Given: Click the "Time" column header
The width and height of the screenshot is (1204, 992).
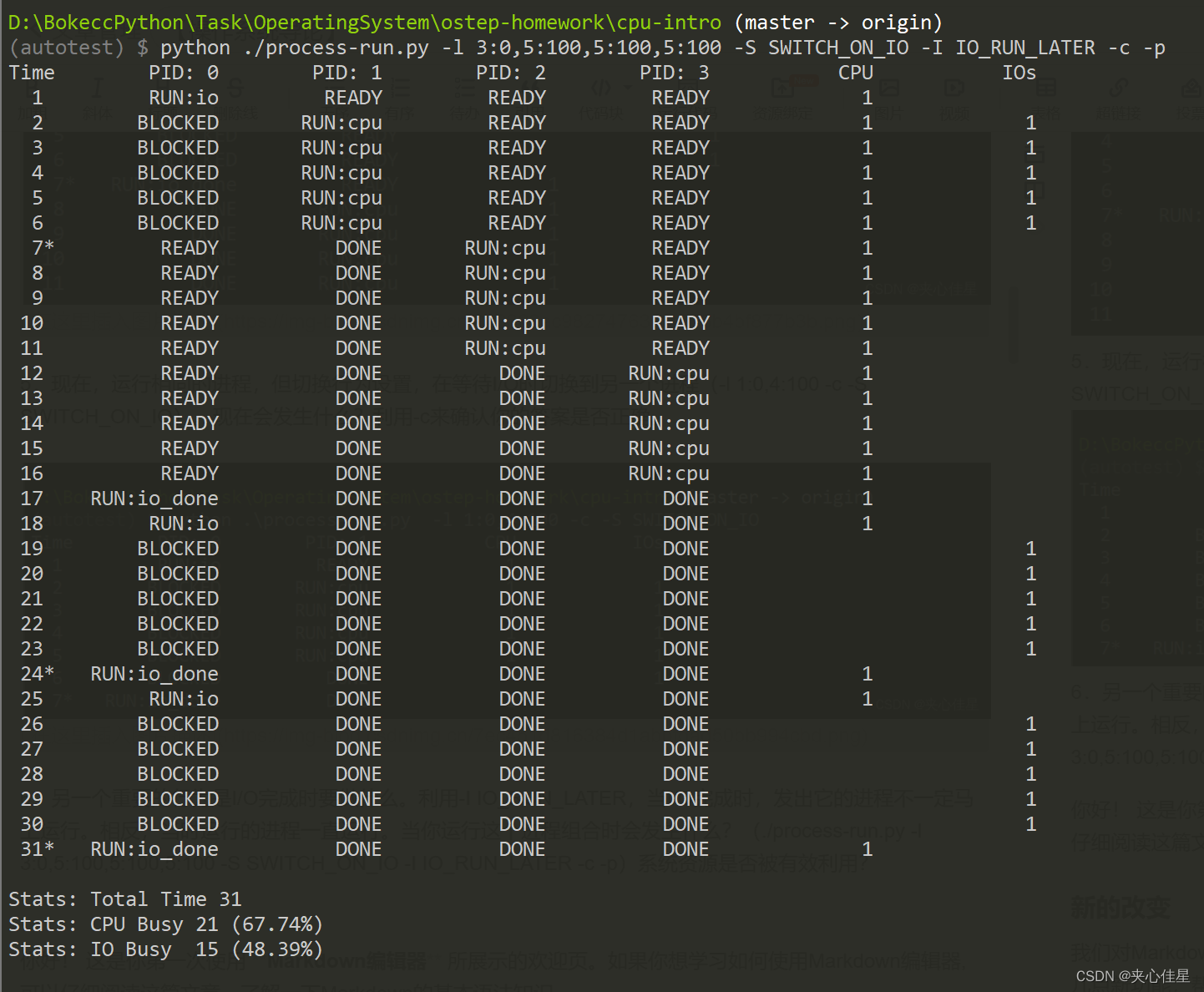Looking at the screenshot, I should tap(32, 73).
